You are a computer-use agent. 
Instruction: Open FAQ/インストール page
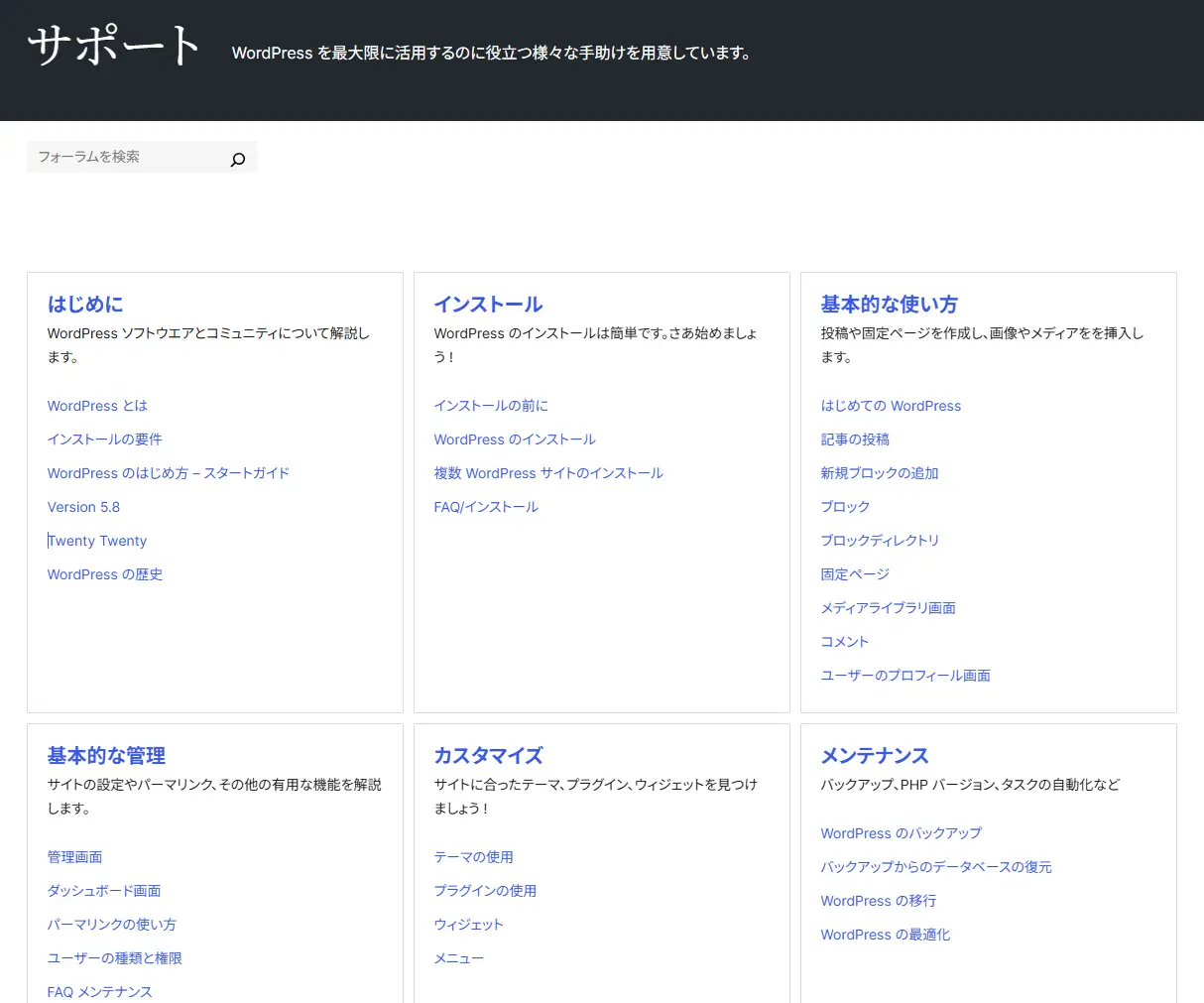point(485,507)
